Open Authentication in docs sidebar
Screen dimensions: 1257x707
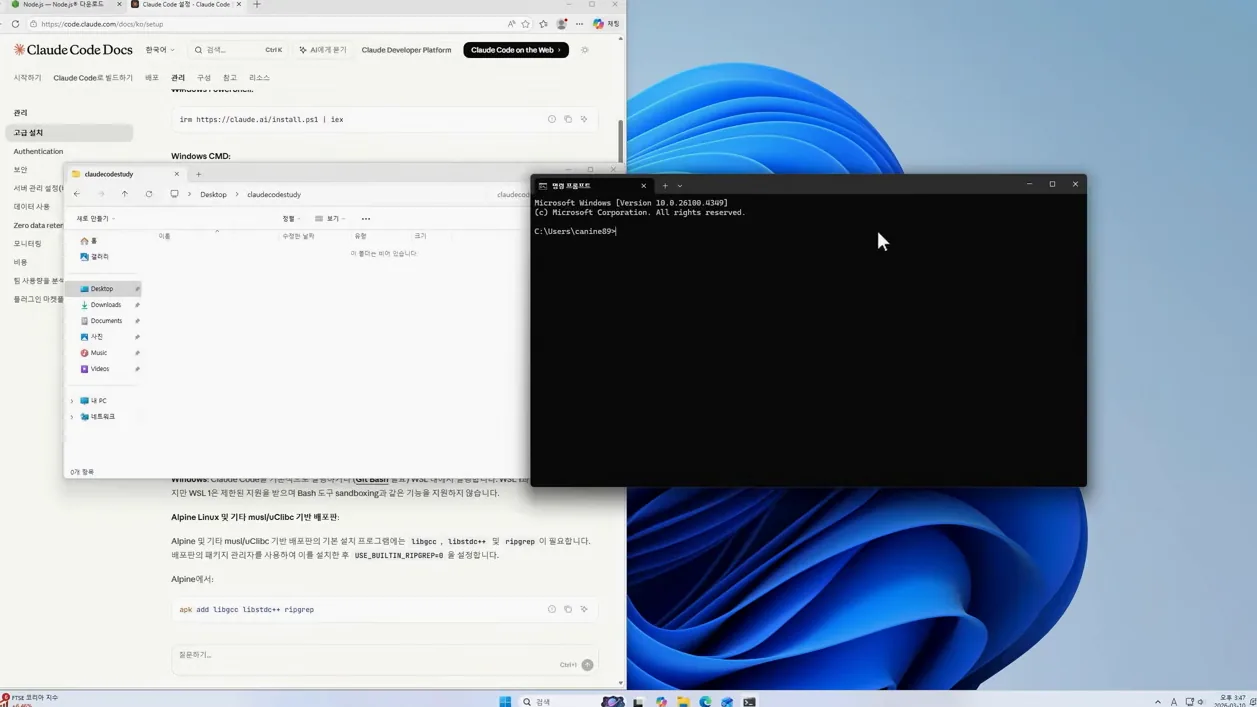pyautogui.click(x=38, y=152)
